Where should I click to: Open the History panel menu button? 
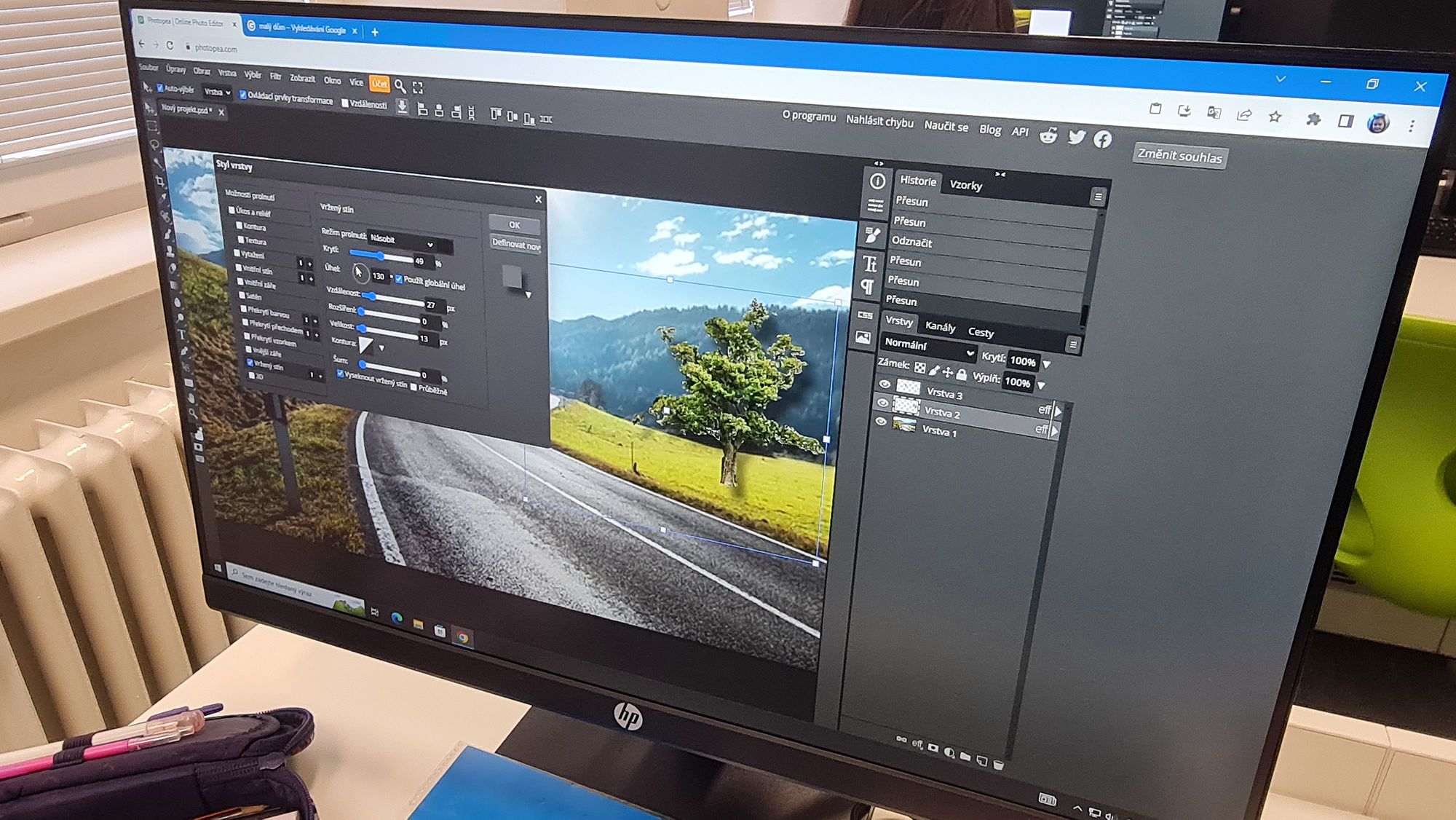click(x=1099, y=197)
